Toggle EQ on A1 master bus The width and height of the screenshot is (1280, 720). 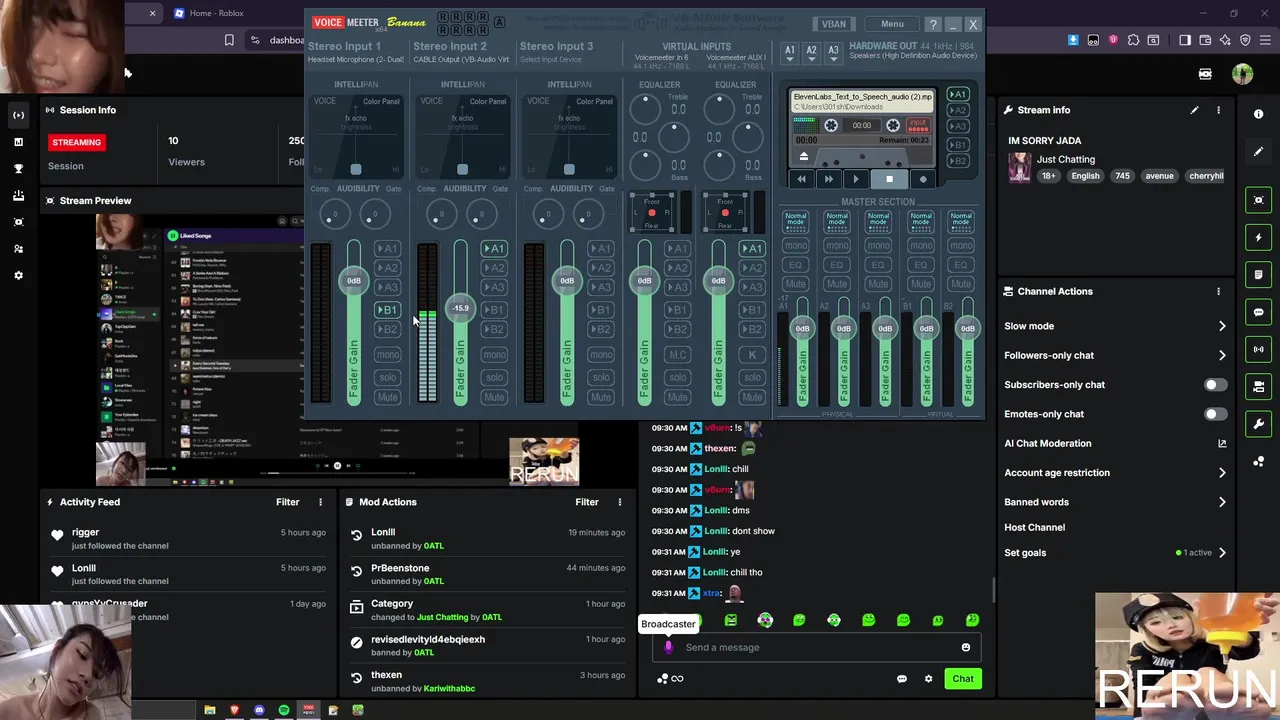click(x=796, y=265)
